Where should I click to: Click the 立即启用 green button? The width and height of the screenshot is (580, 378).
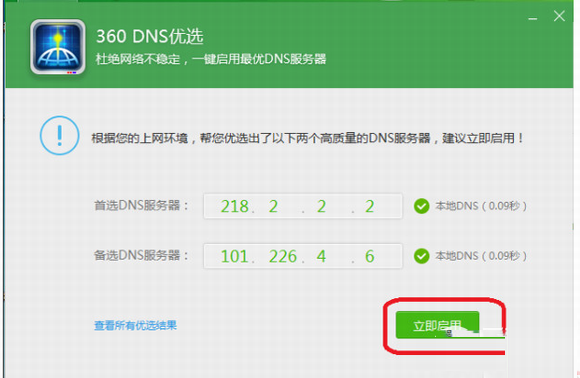tap(437, 325)
